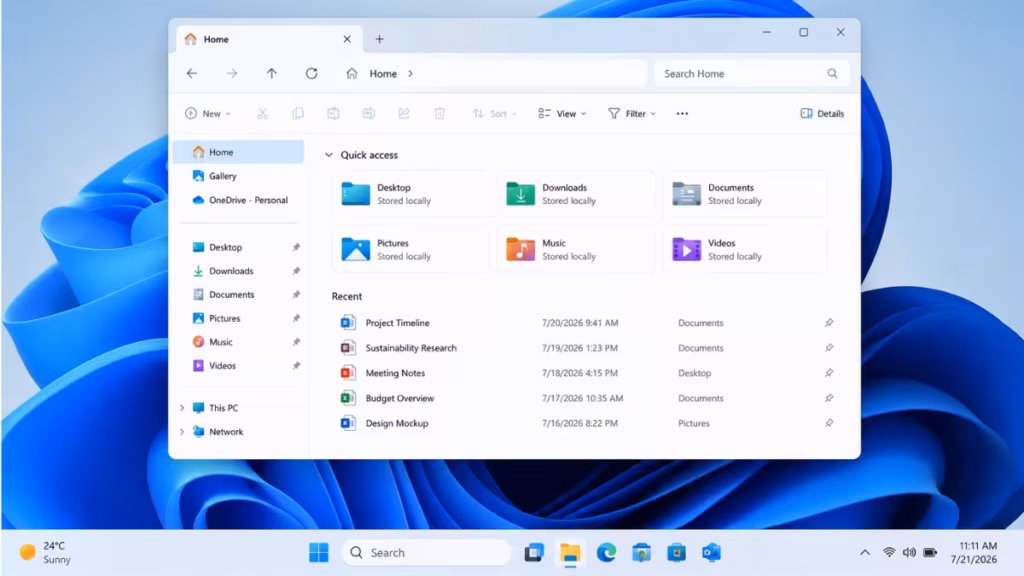Select OneDrive - Personal in the sidebar

tap(239, 200)
